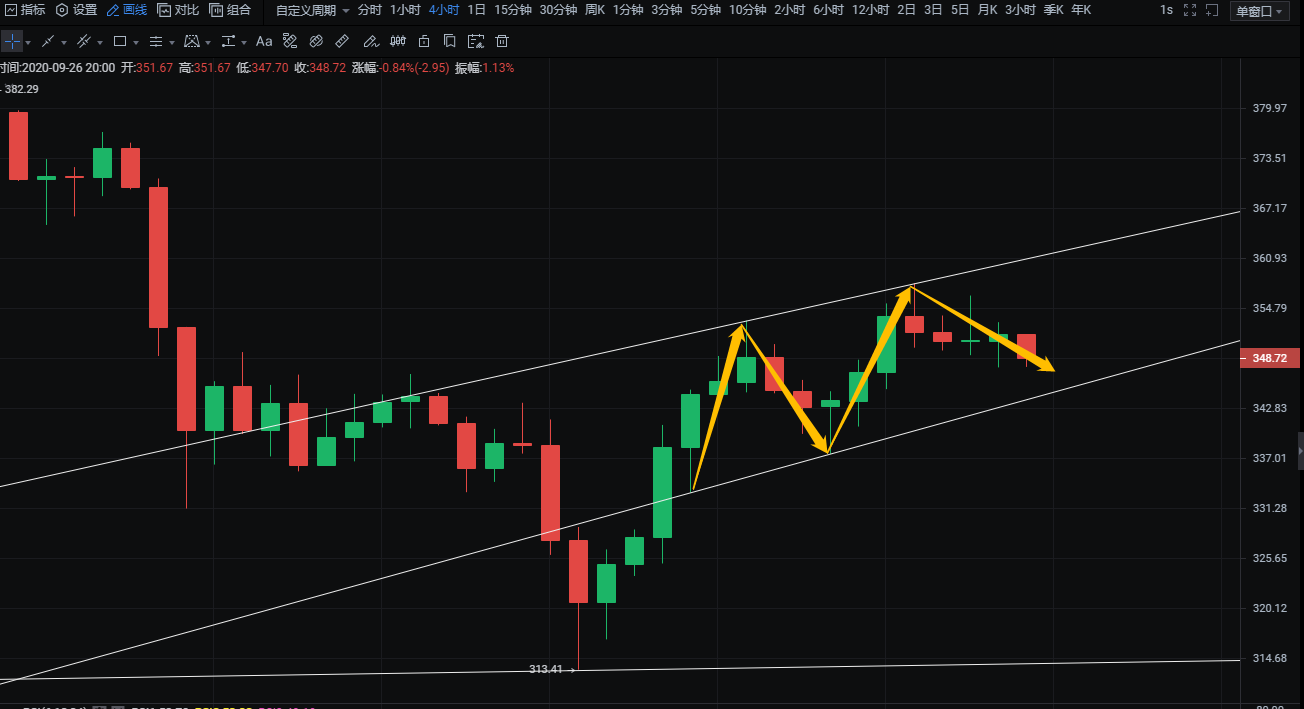Expand the rectangle tool dropdown arrow
The width and height of the screenshot is (1304, 709).
(137, 43)
